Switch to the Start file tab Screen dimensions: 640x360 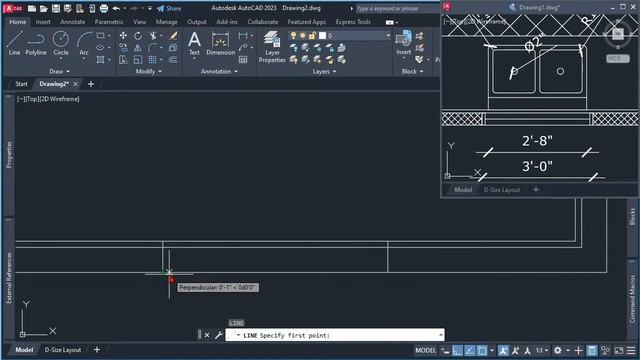21,84
